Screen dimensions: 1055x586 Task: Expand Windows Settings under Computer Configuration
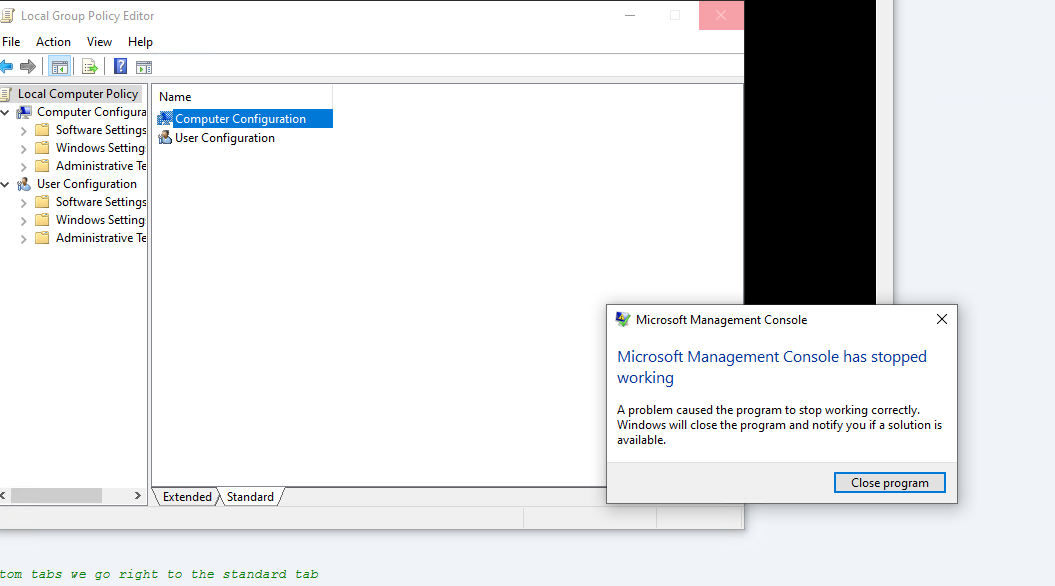point(24,149)
